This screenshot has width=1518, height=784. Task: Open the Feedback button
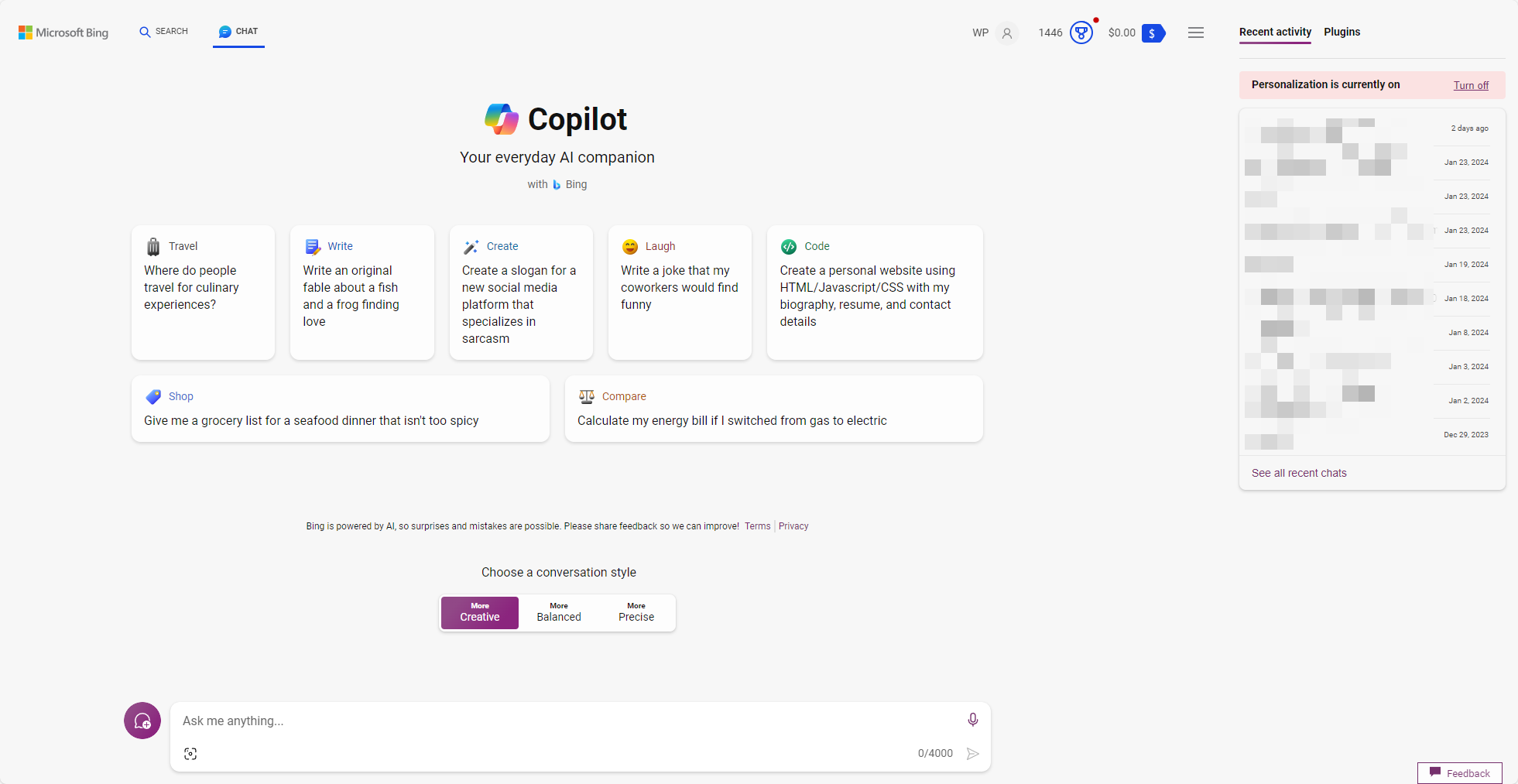[1460, 773]
